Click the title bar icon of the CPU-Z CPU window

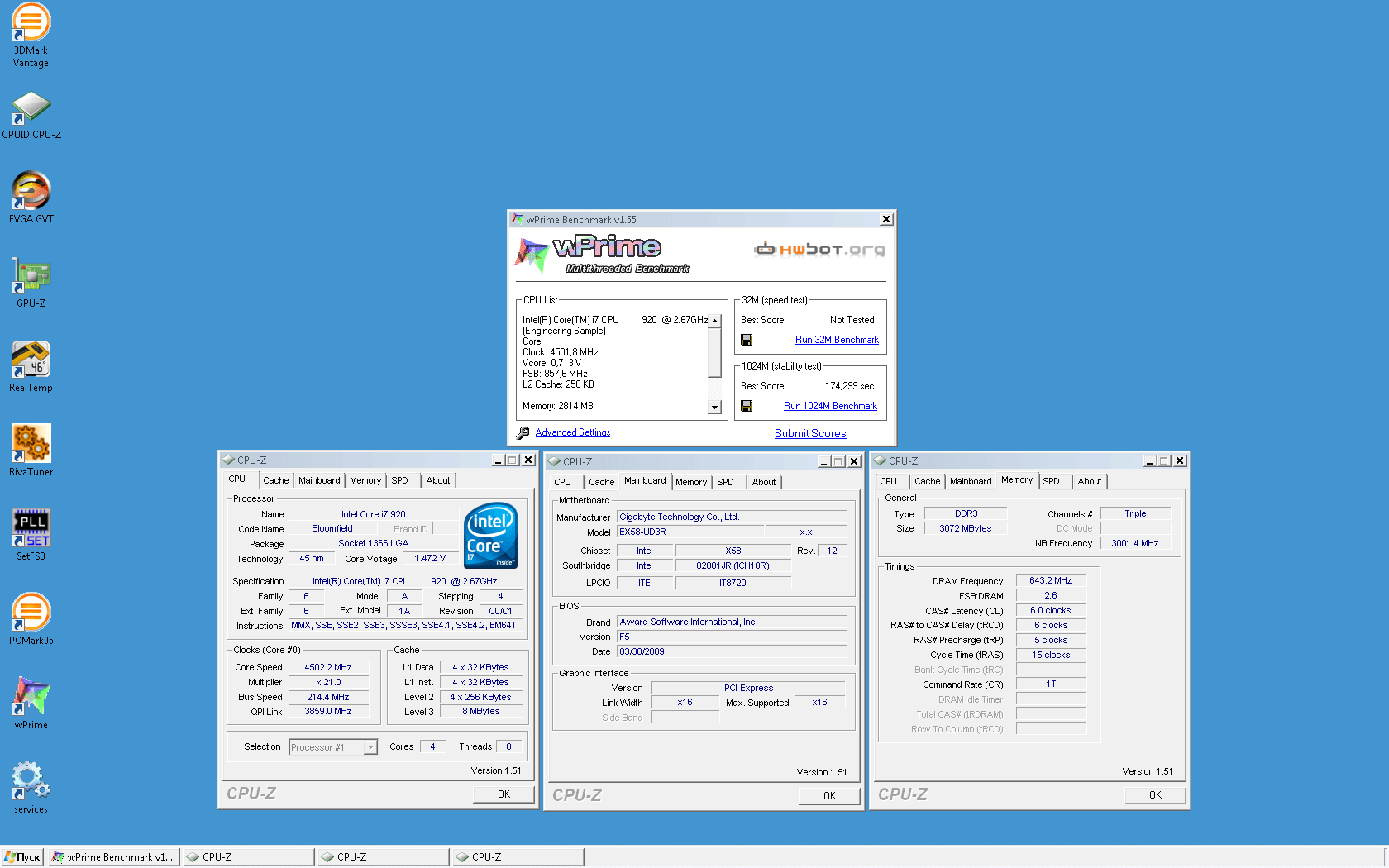coord(228,460)
